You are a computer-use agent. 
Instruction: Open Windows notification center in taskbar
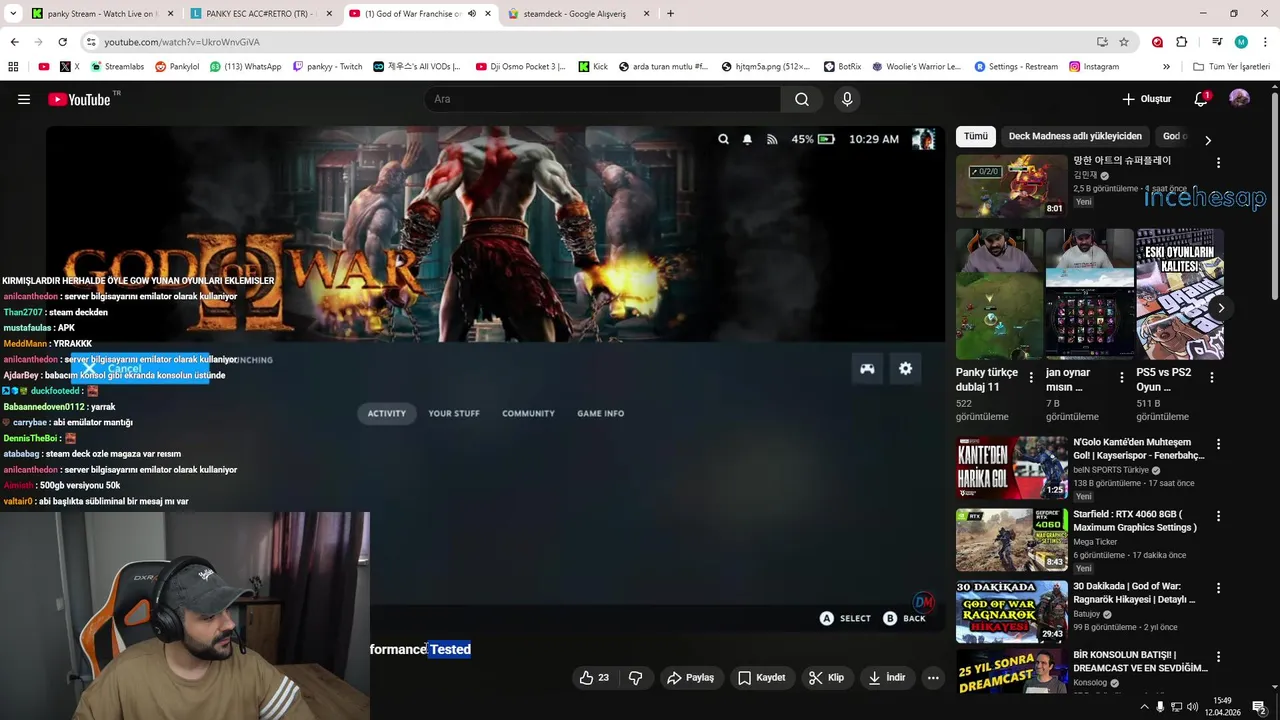point(1259,706)
